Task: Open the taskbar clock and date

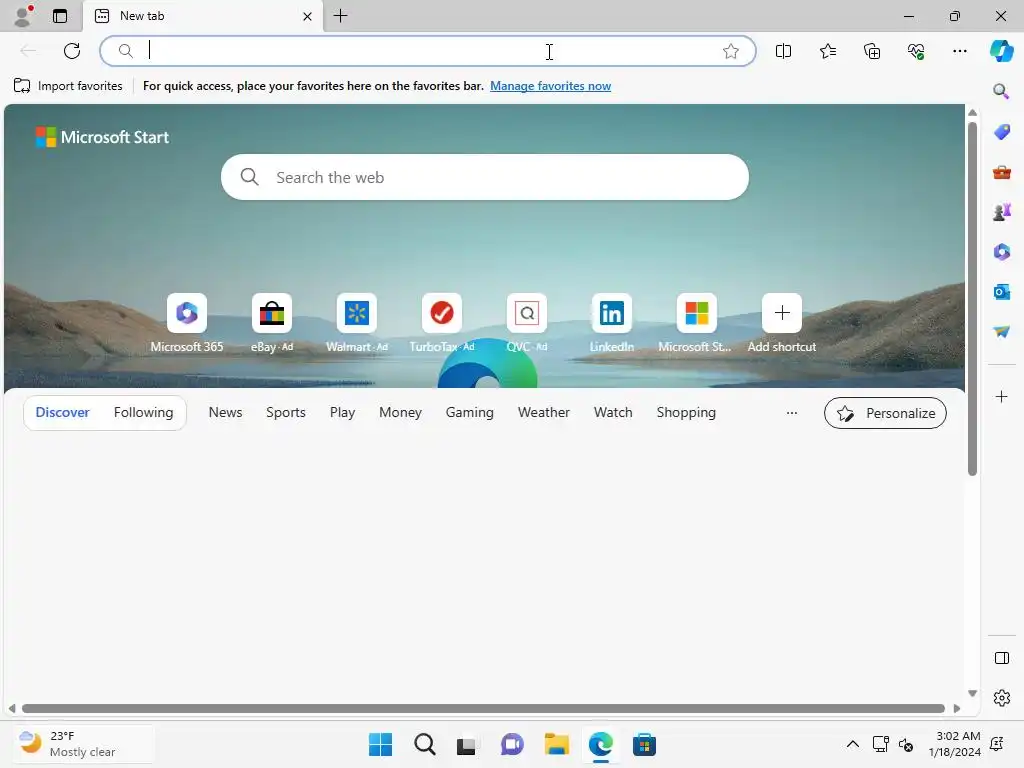Action: click(954, 744)
